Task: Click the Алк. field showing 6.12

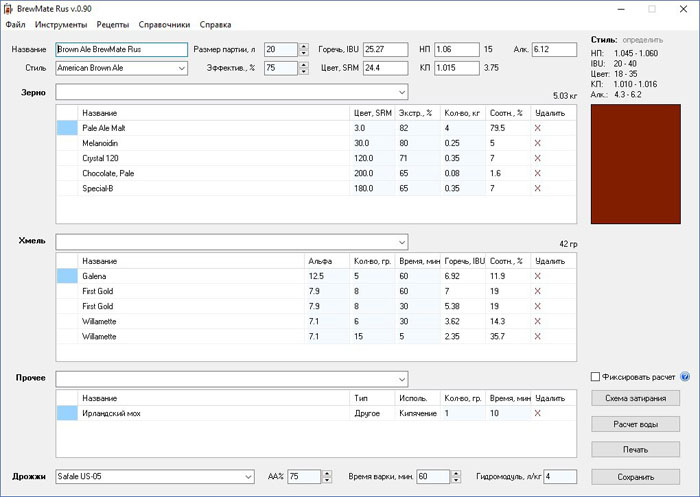Action: click(554, 50)
